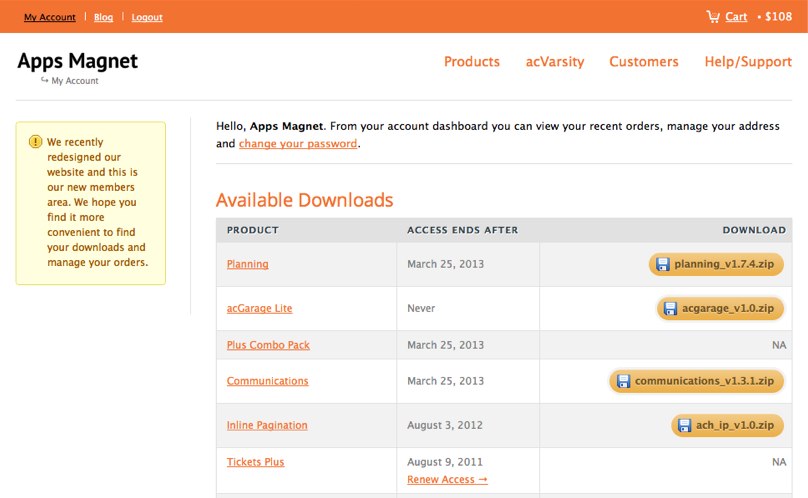Click disk icon on communications_v1.3.1.zip button
The height and width of the screenshot is (498, 808).
pos(624,381)
